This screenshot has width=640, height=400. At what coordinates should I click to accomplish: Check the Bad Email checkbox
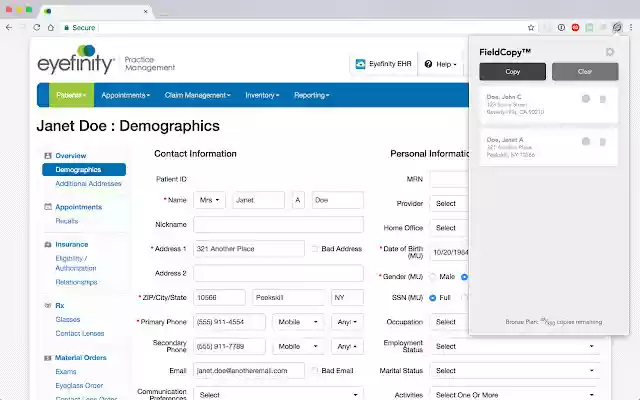pos(315,371)
